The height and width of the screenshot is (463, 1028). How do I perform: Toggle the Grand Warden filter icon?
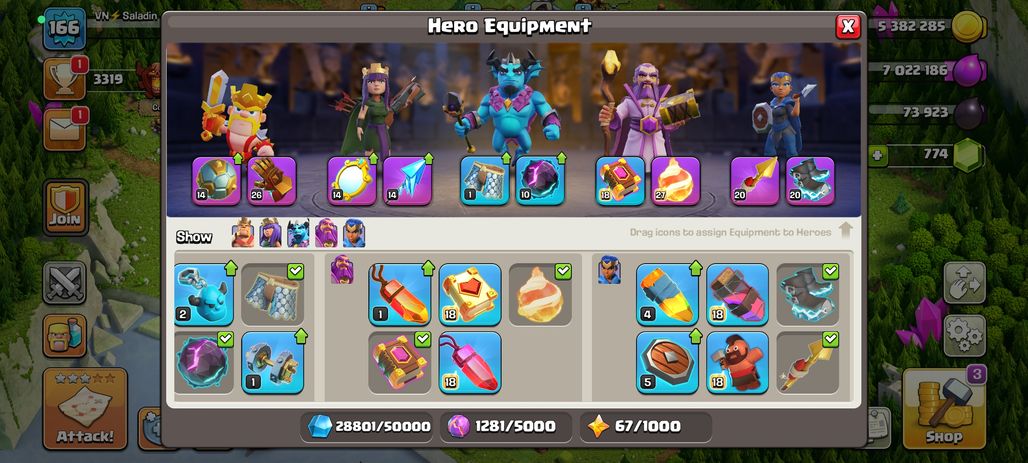pyautogui.click(x=326, y=233)
